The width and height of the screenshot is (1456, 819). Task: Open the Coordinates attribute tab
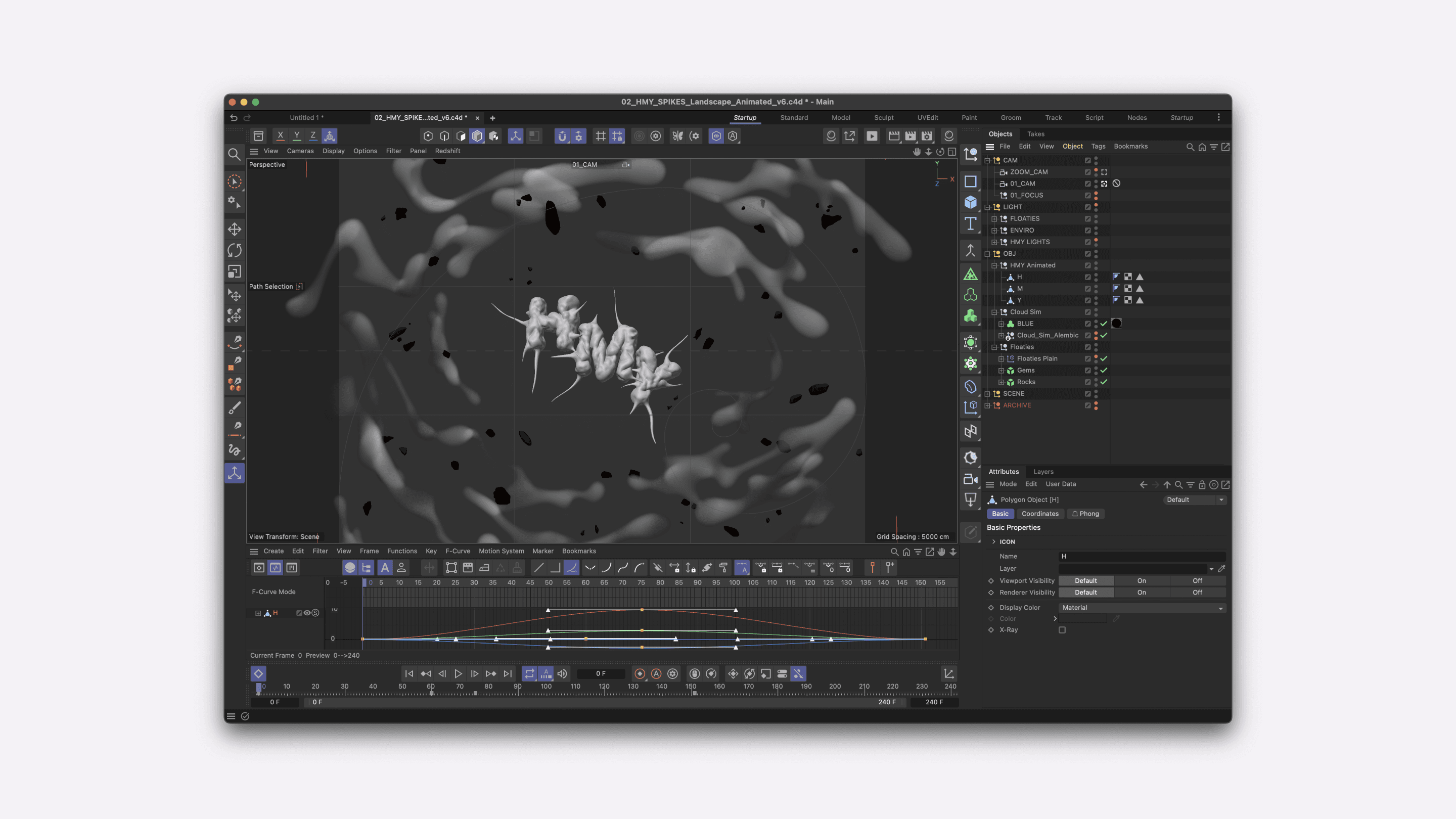tap(1039, 514)
